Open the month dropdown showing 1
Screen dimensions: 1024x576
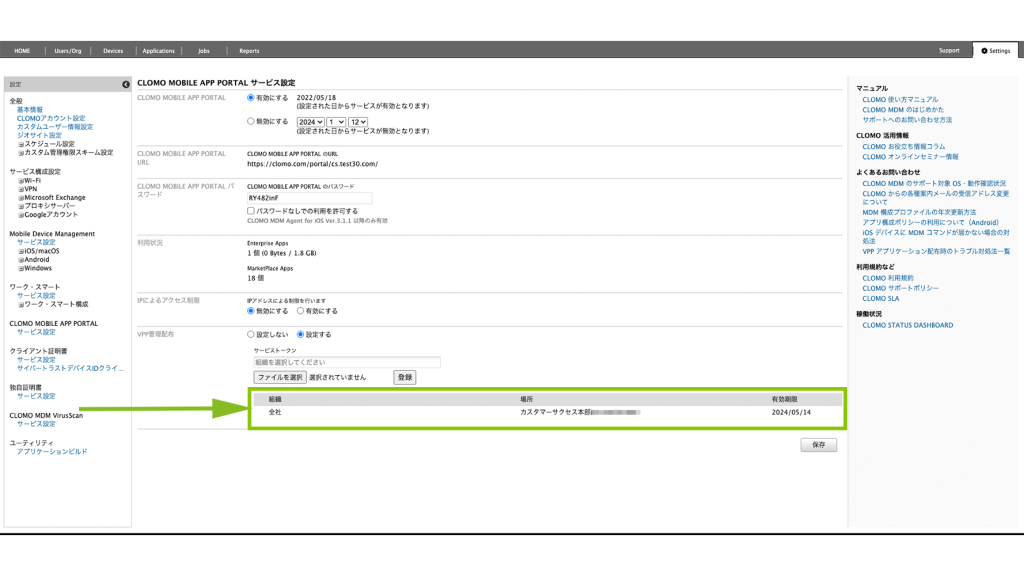[x=336, y=122]
